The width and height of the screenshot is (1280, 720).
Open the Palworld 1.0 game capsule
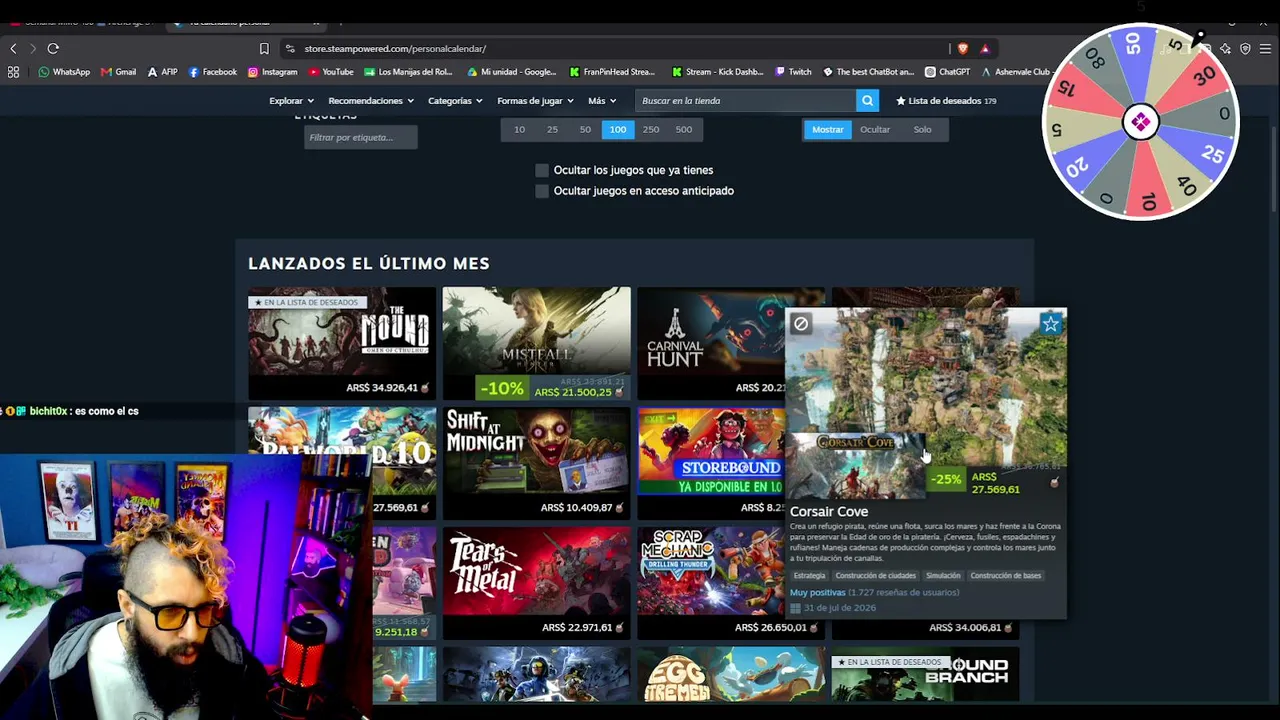click(x=342, y=463)
